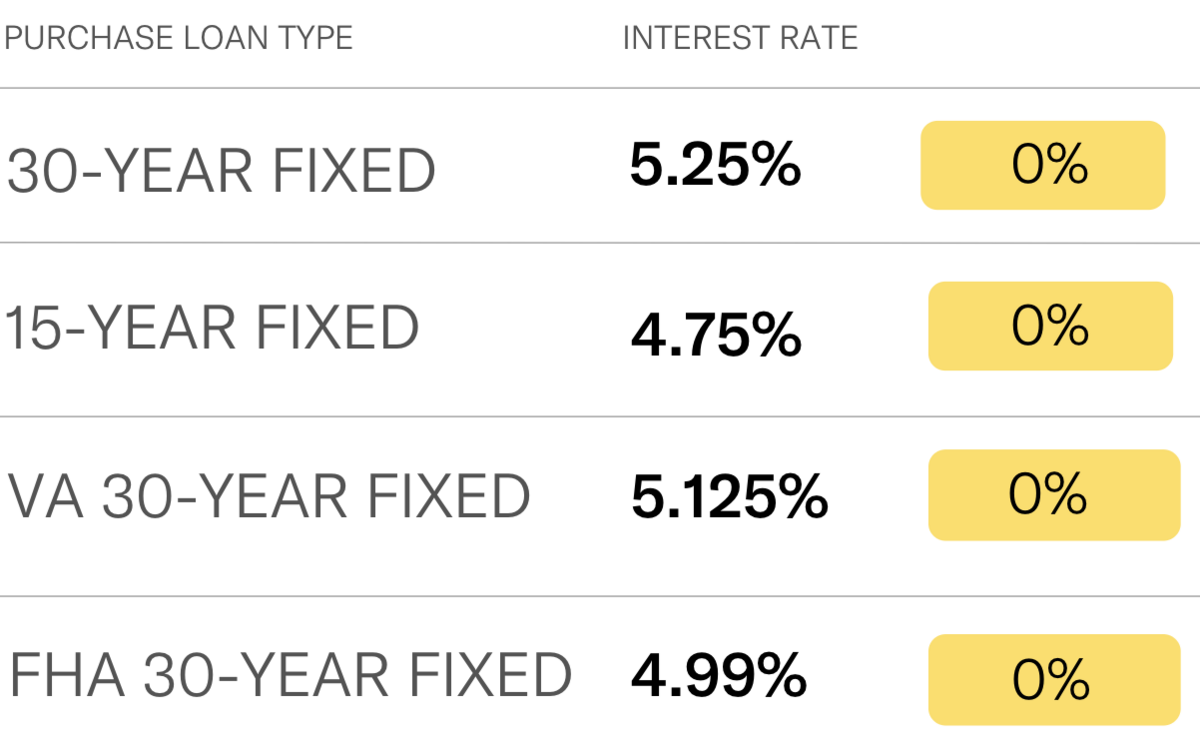Click the PURCHASE LOAN TYPE column header
The height and width of the screenshot is (741, 1200).
(x=178, y=38)
